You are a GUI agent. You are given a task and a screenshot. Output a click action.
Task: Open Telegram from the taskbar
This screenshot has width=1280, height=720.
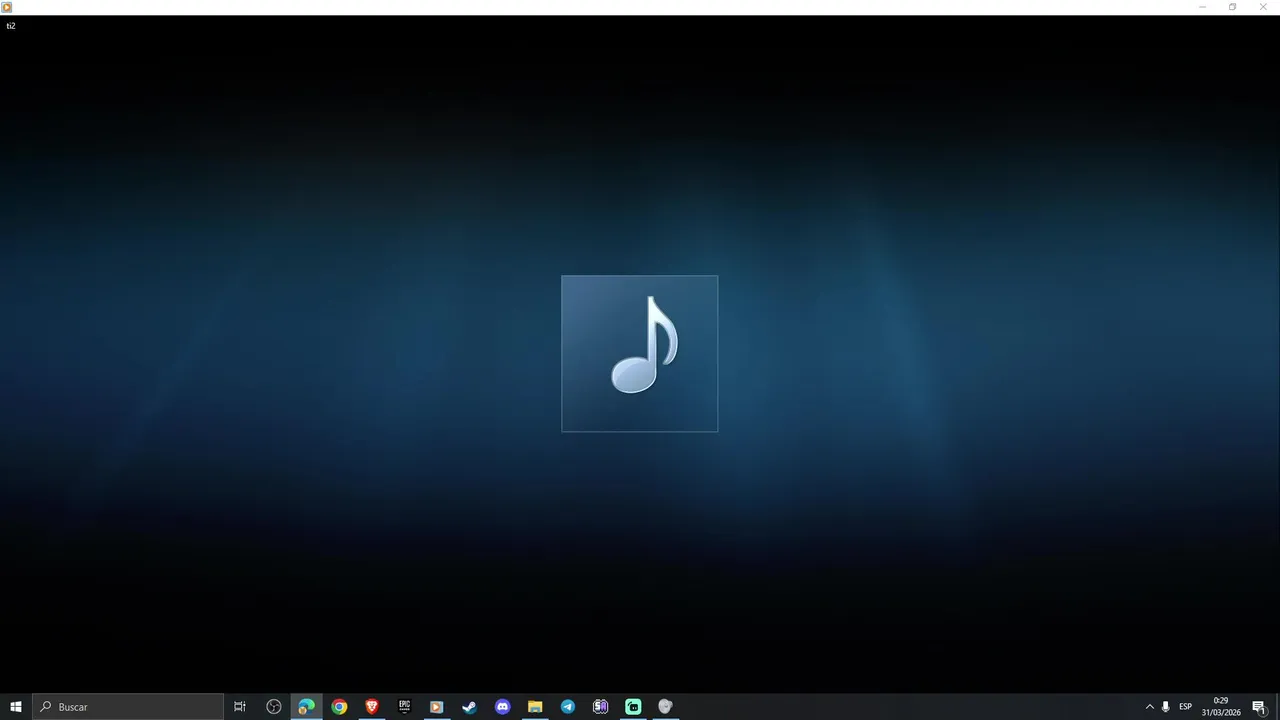(568, 706)
